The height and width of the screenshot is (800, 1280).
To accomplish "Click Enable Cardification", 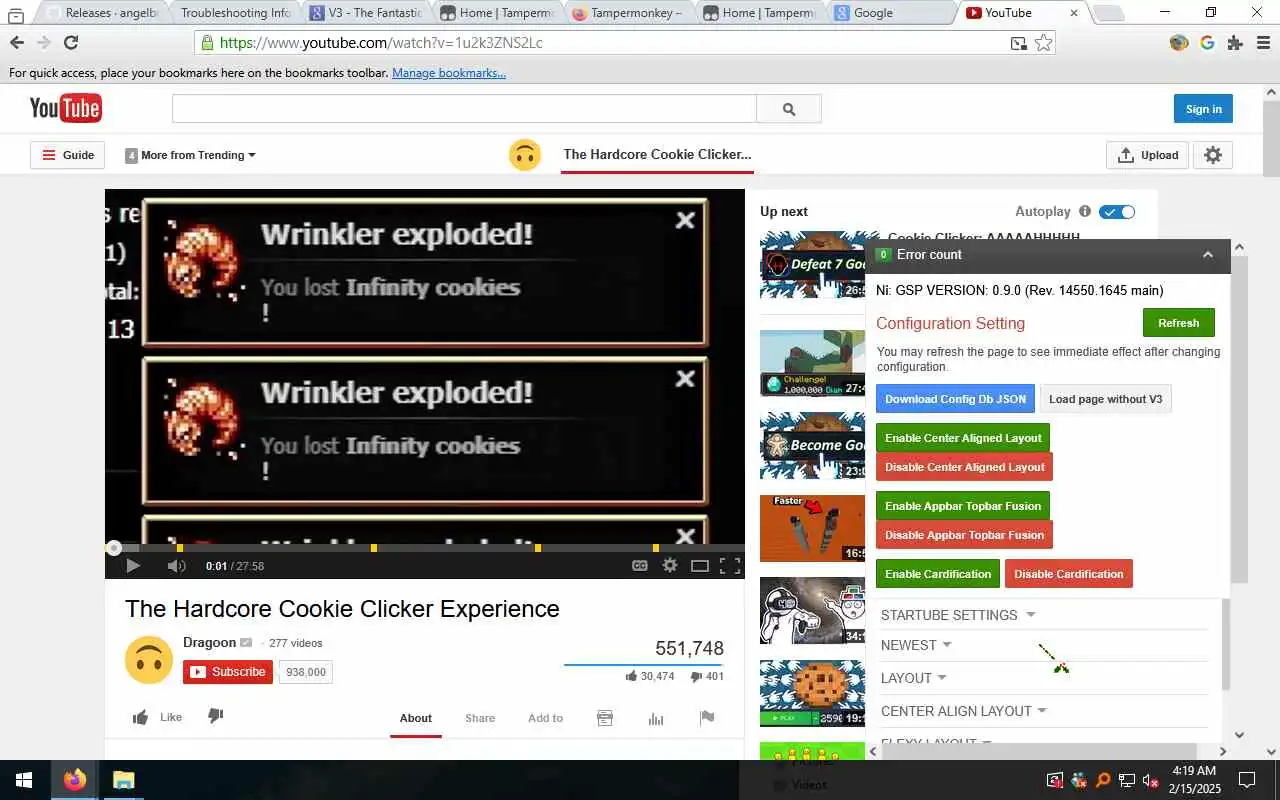I will tap(938, 574).
